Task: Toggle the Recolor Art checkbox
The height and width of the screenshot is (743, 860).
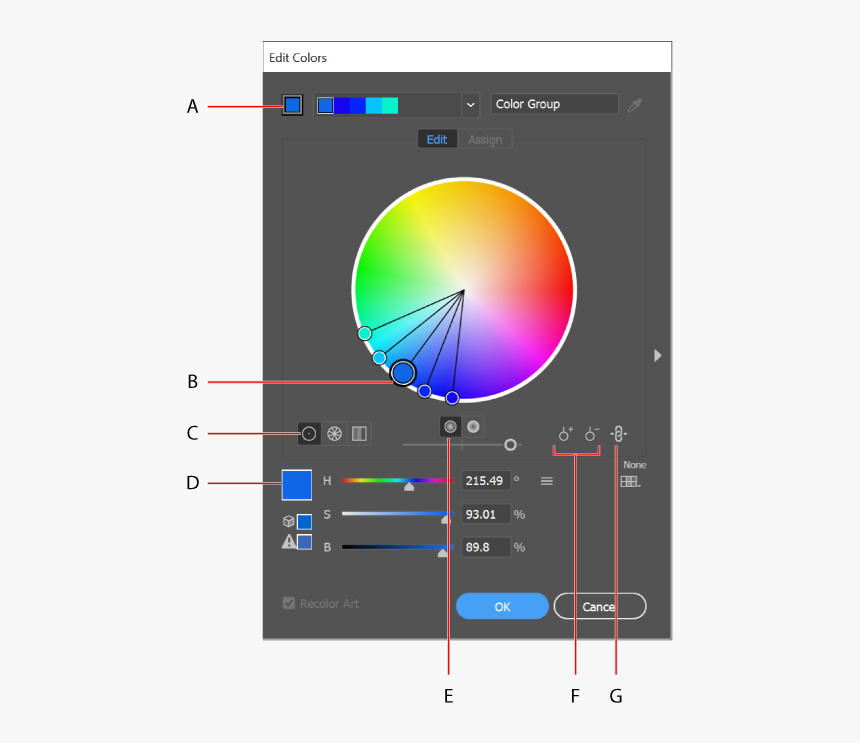Action: [288, 603]
